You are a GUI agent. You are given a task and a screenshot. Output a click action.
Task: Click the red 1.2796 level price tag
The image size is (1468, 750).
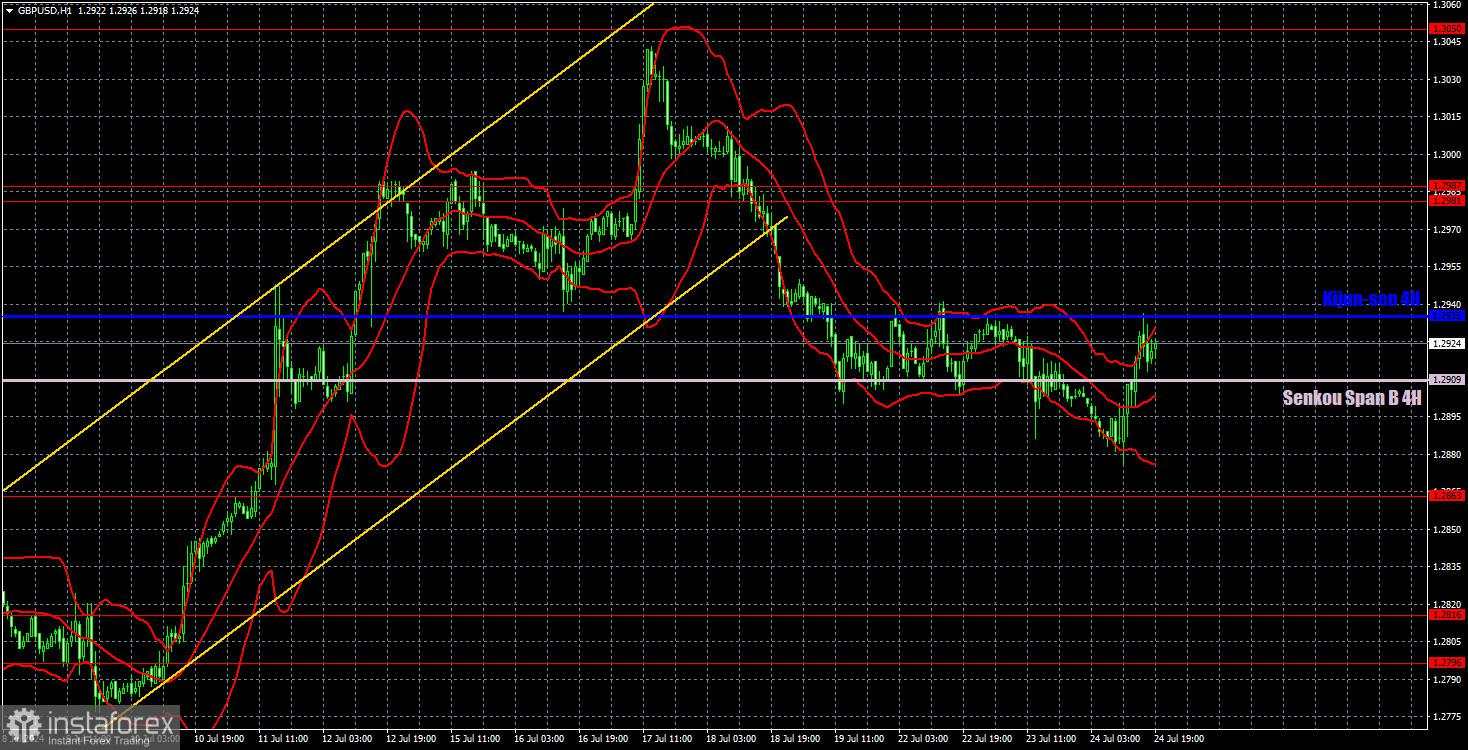pos(1447,662)
